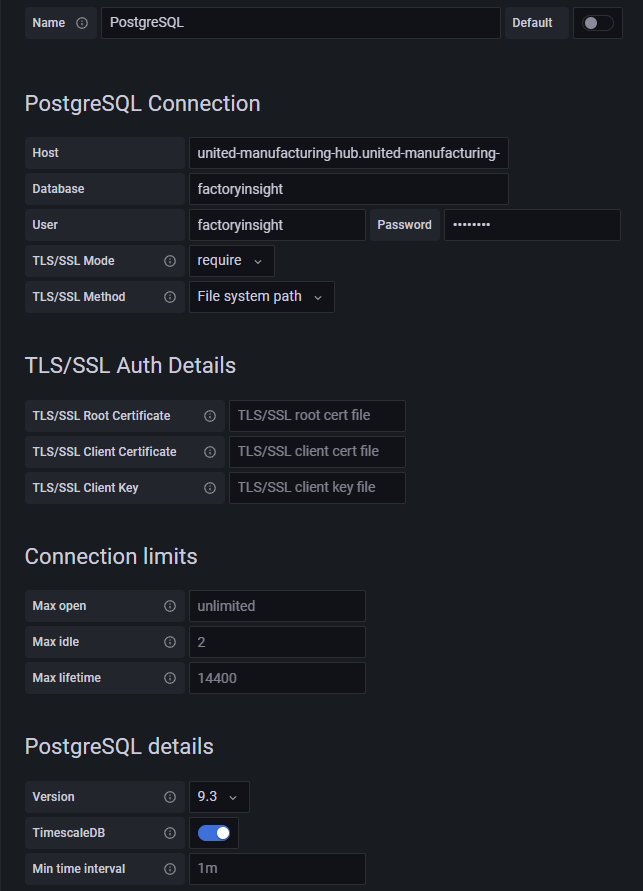Click the Max lifetime label
Viewport: 643px width, 891px height.
[66, 678]
